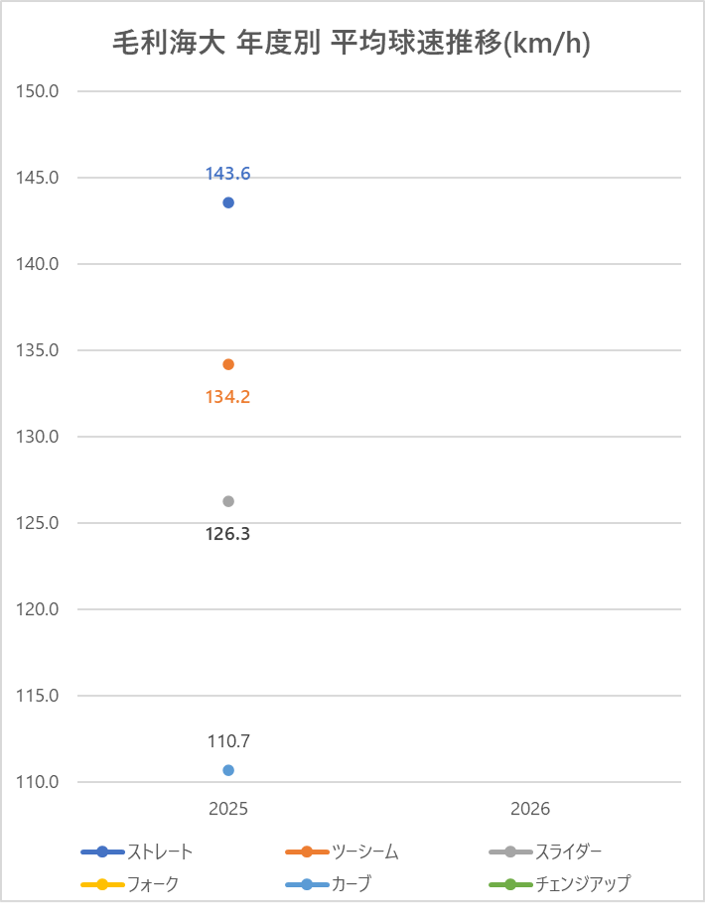This screenshot has height=903, width=705.
Task: Click the 115.0 y-axis label
Action: (x=39, y=696)
